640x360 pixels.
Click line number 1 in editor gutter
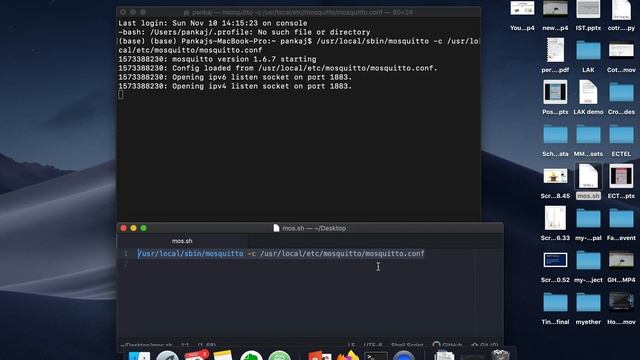pos(126,253)
